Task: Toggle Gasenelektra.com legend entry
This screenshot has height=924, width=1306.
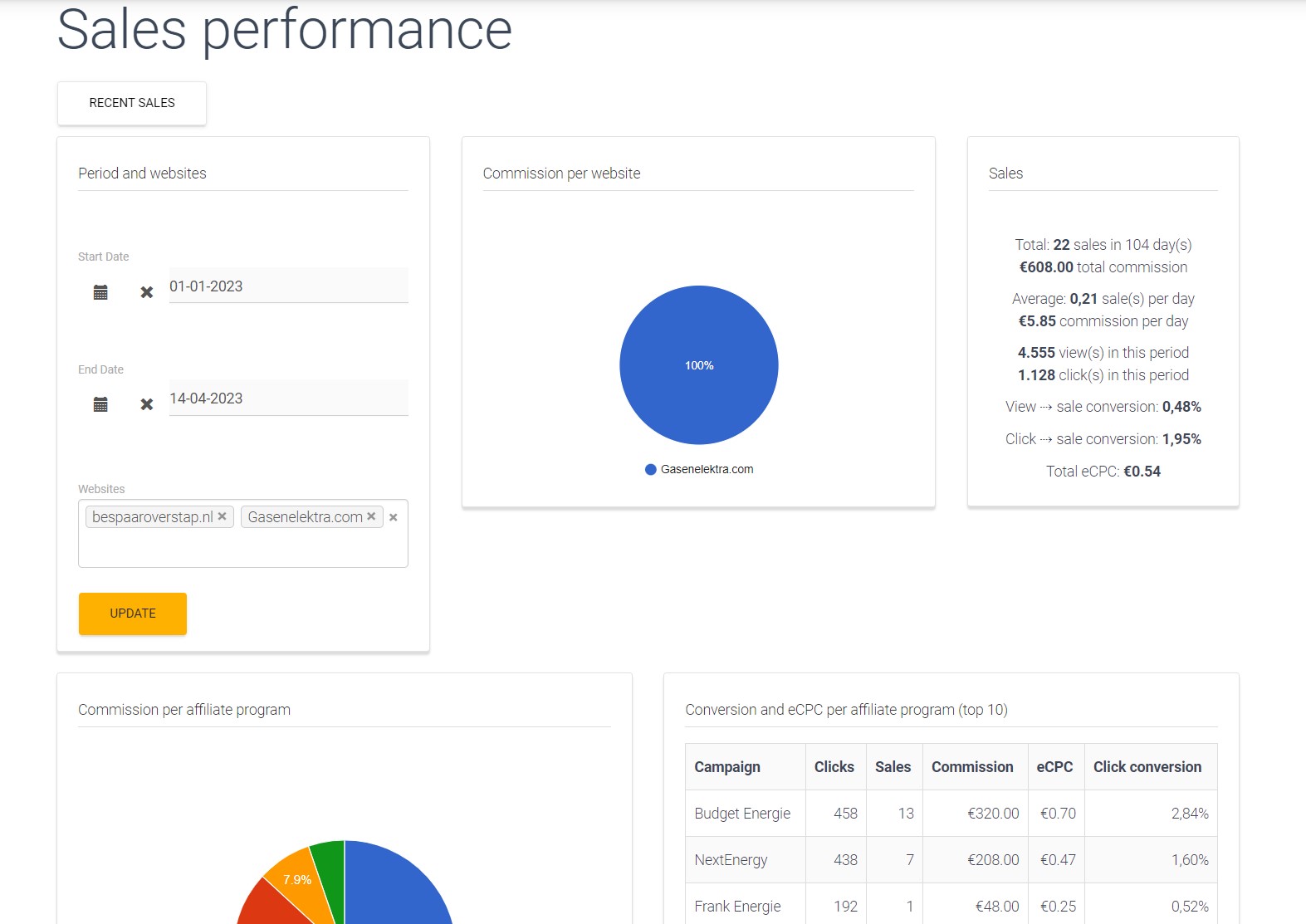Action: 699,469
